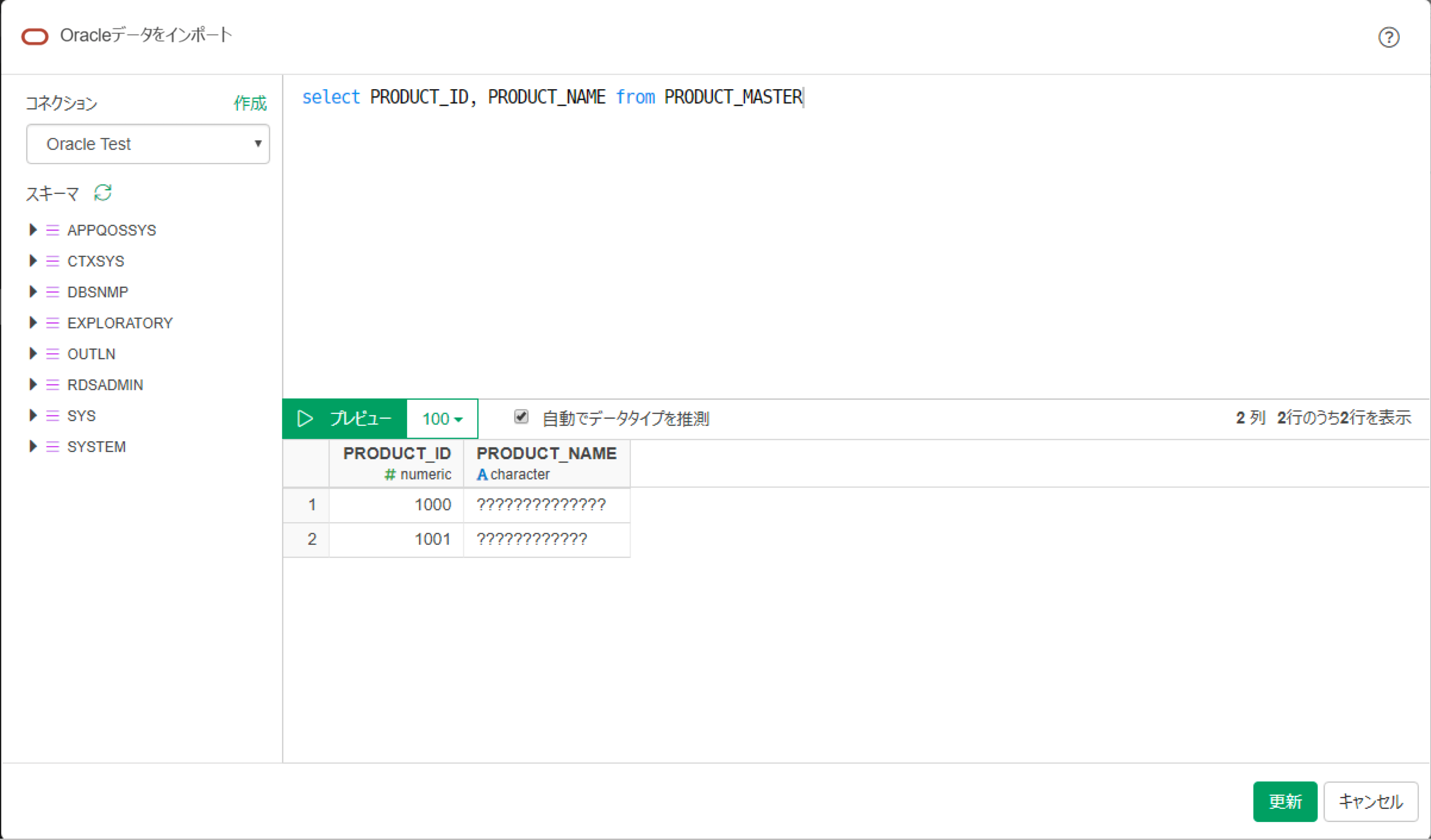Click the play icon on the プレビュー button
This screenshot has width=1431, height=840.
305,419
